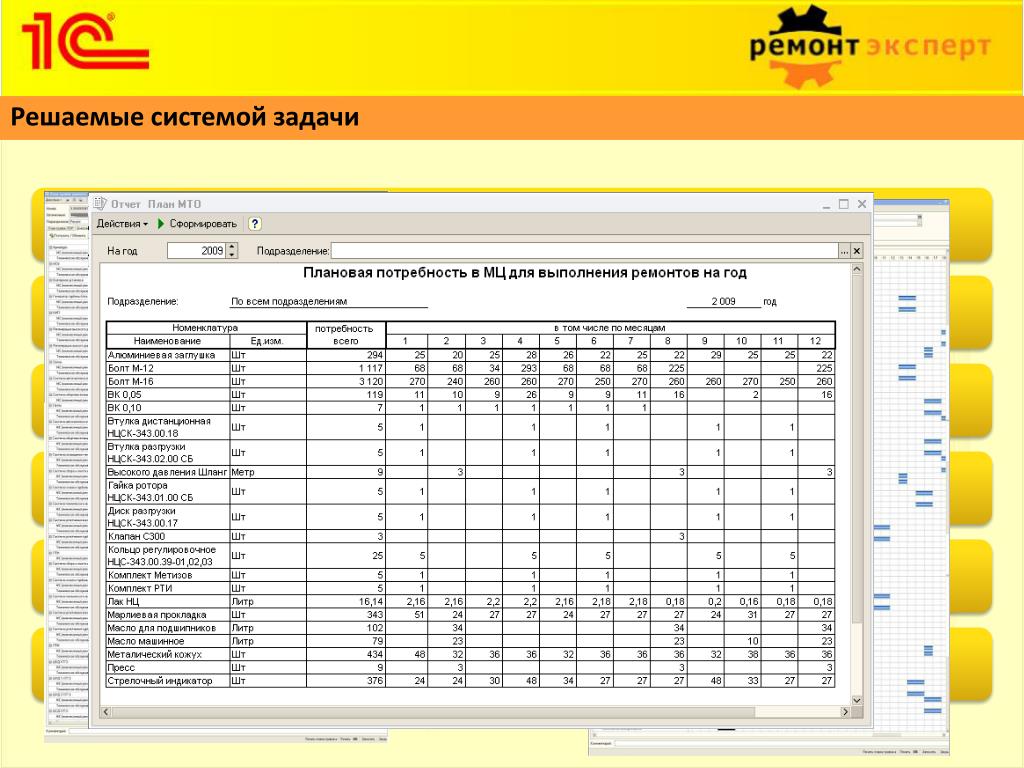
Task: Click the report document icon in title bar
Action: point(100,204)
